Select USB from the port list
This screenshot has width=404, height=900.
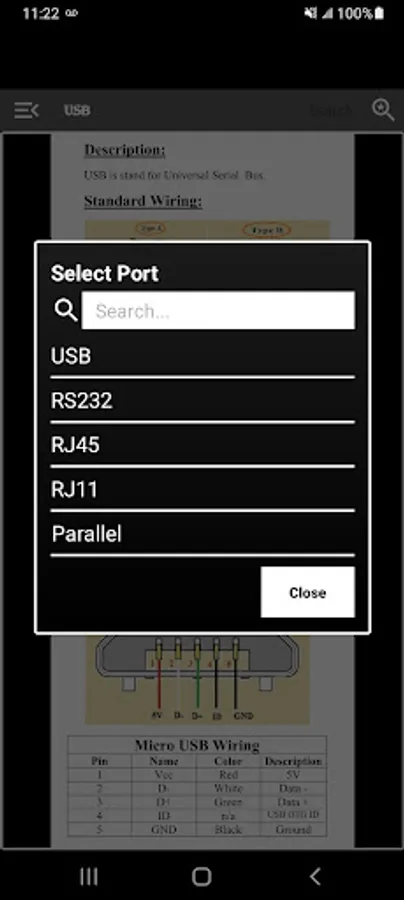click(x=203, y=356)
